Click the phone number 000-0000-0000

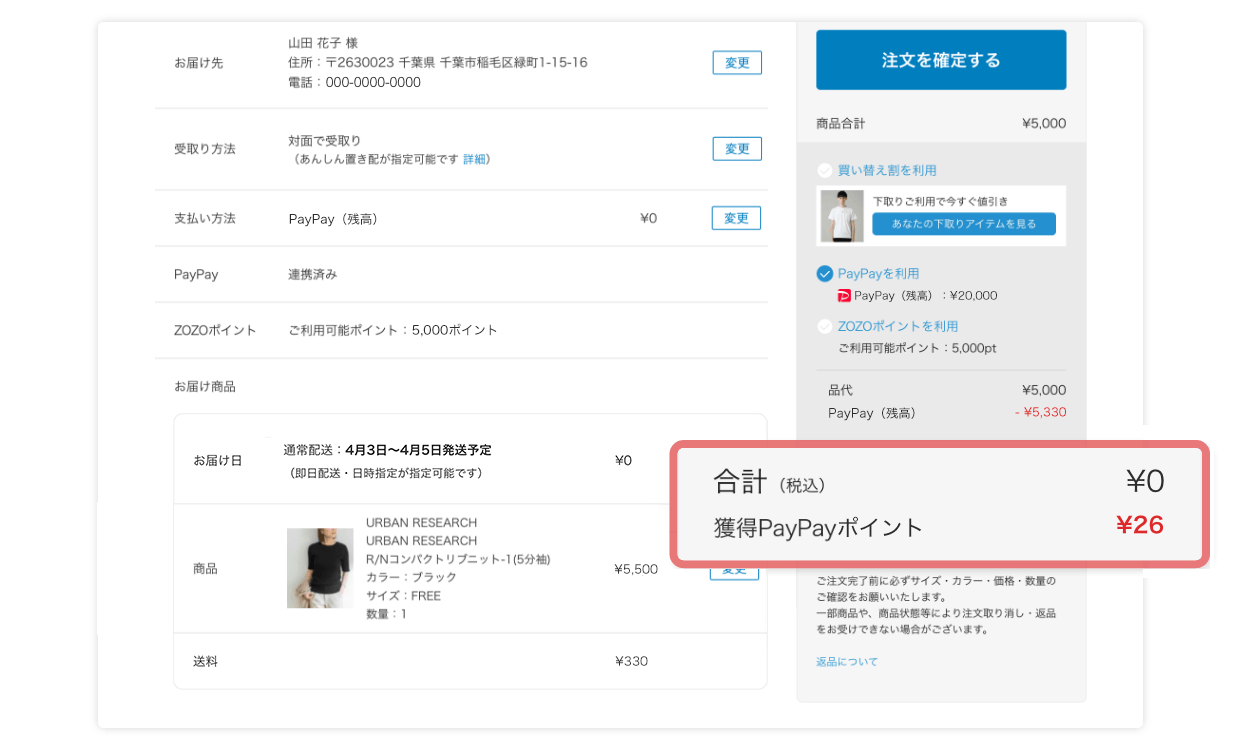(373, 82)
